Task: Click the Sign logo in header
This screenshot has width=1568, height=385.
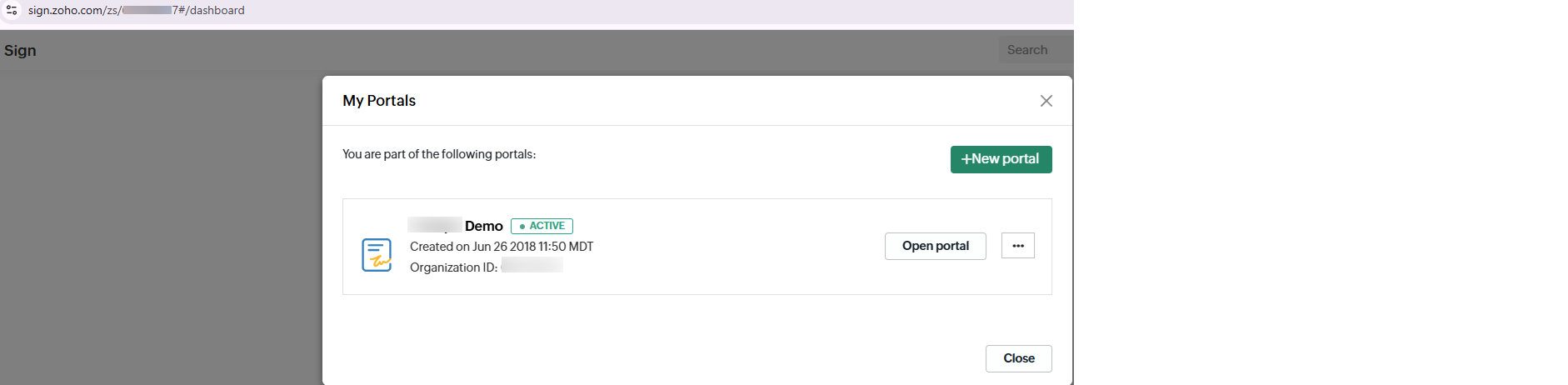Action: pos(20,50)
